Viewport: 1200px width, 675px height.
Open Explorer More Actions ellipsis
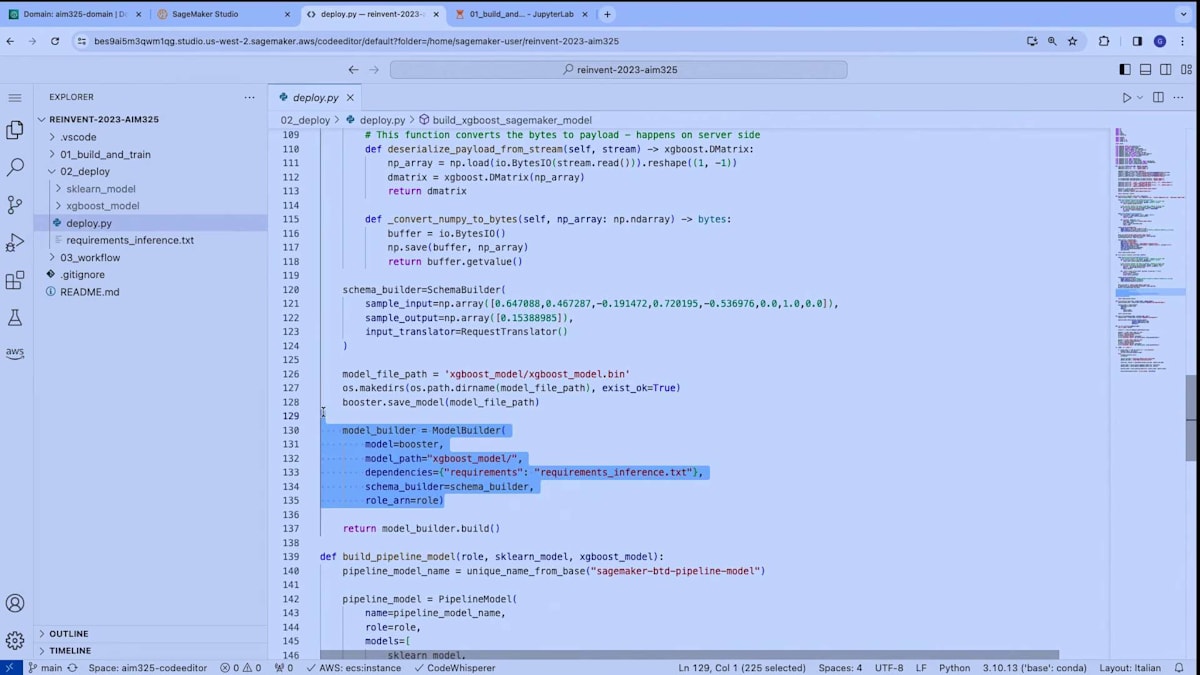tap(250, 97)
